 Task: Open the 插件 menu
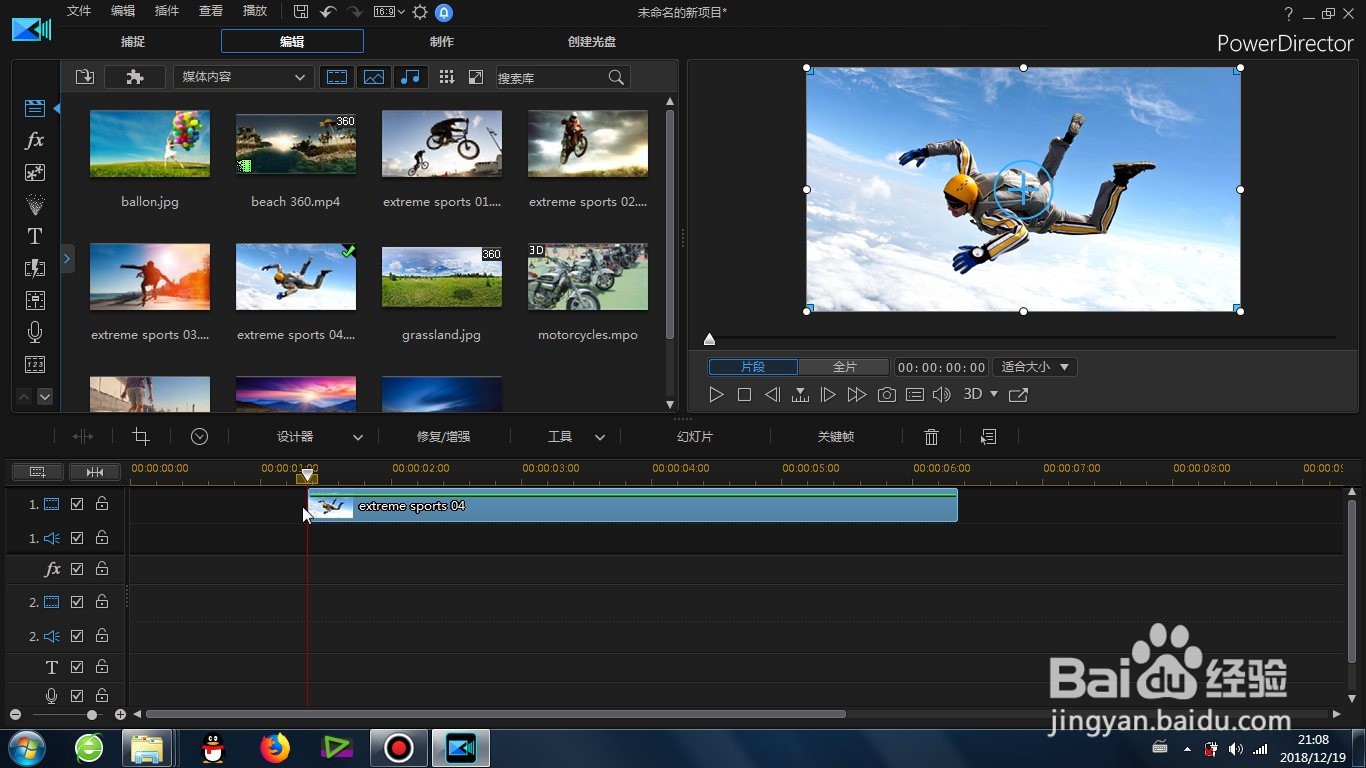point(167,11)
